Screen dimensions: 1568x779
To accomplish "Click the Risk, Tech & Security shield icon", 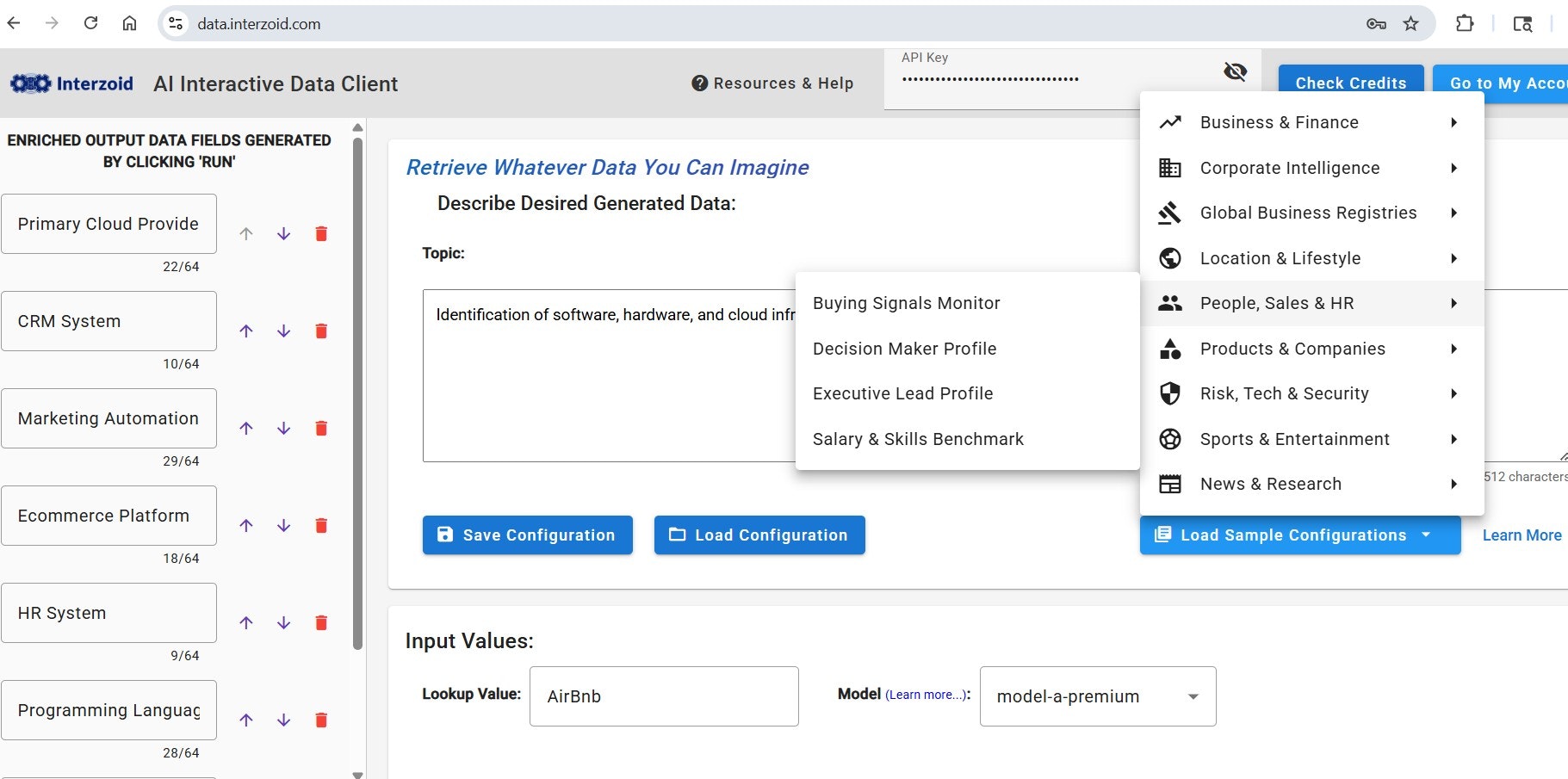I will (1171, 393).
